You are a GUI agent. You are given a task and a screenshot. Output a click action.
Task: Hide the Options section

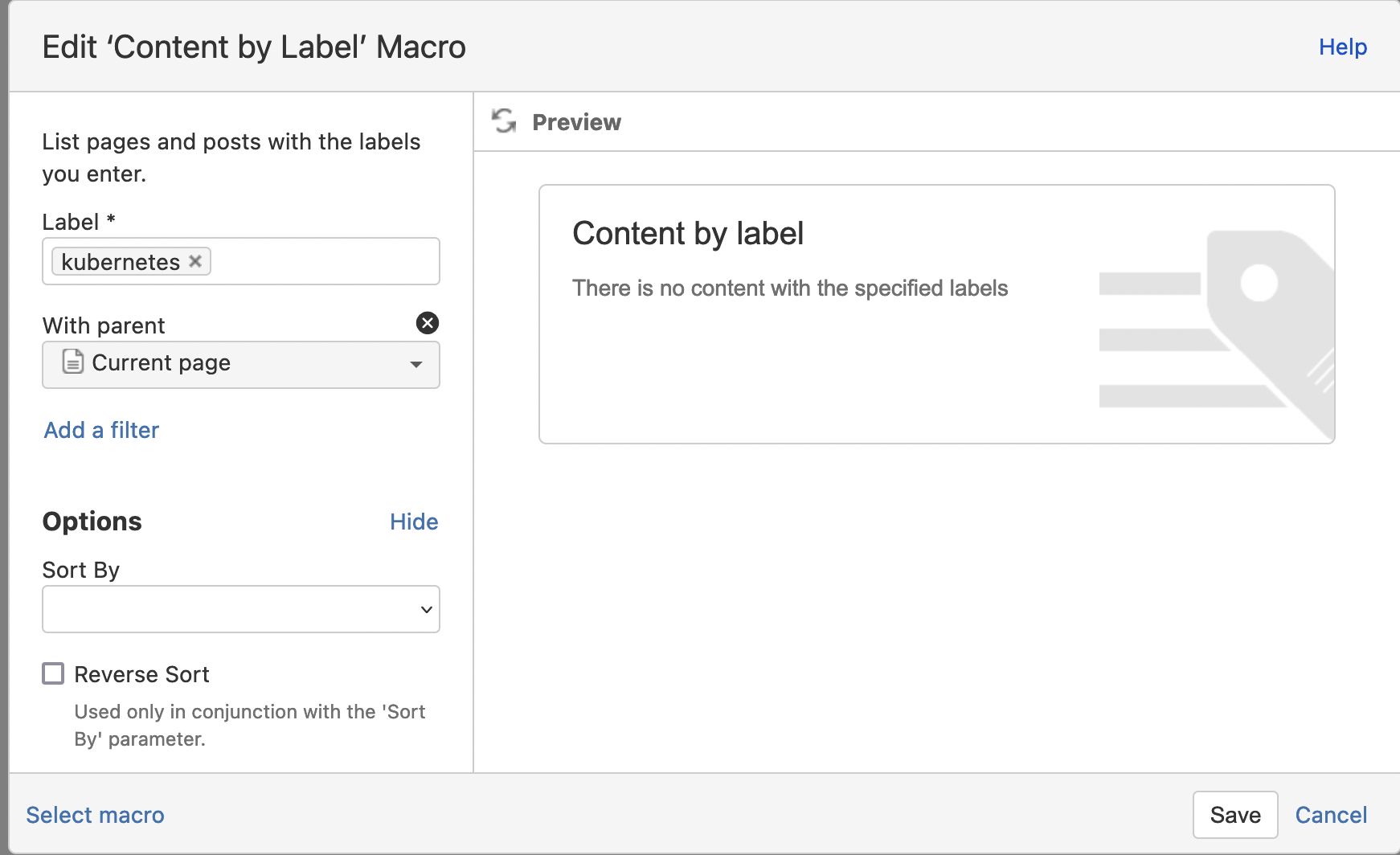414,522
